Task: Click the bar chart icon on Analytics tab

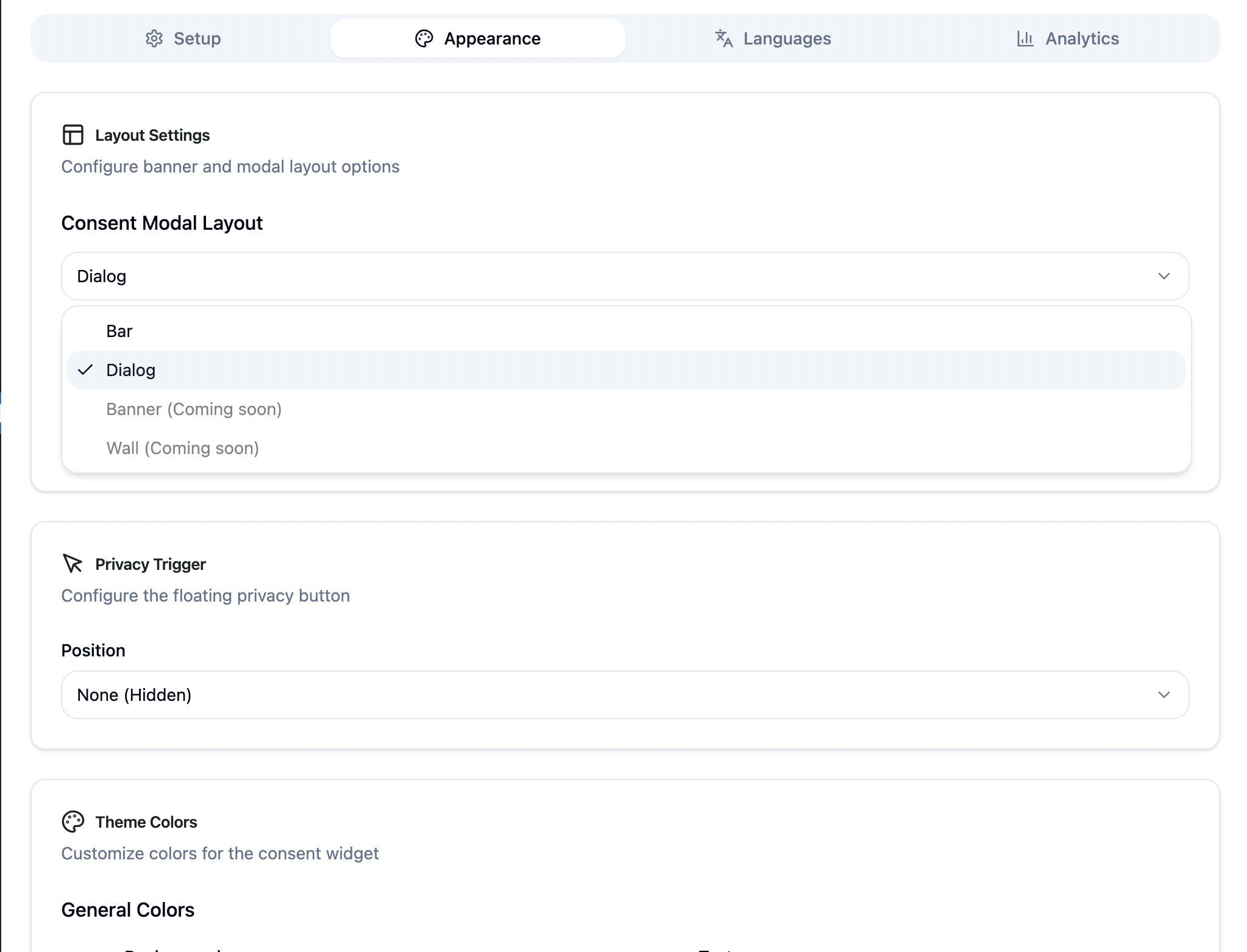Action: tap(1025, 38)
